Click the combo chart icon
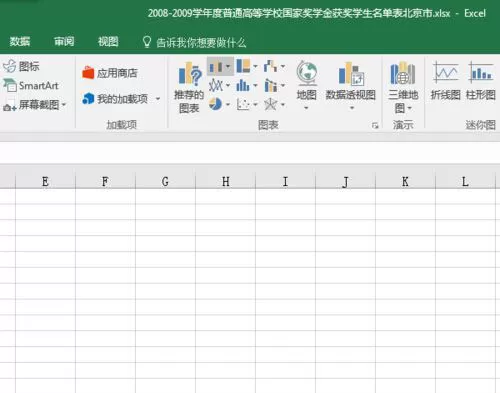 pos(270,86)
